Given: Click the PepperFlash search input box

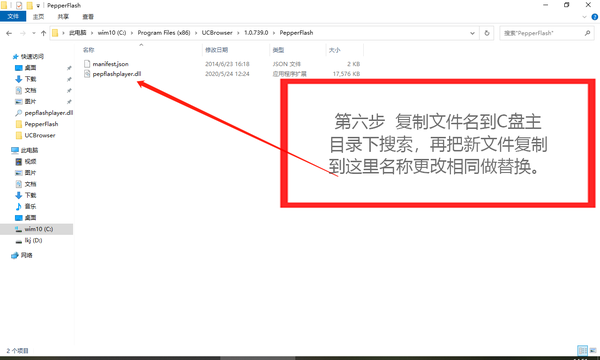Looking at the screenshot, I should [542, 33].
